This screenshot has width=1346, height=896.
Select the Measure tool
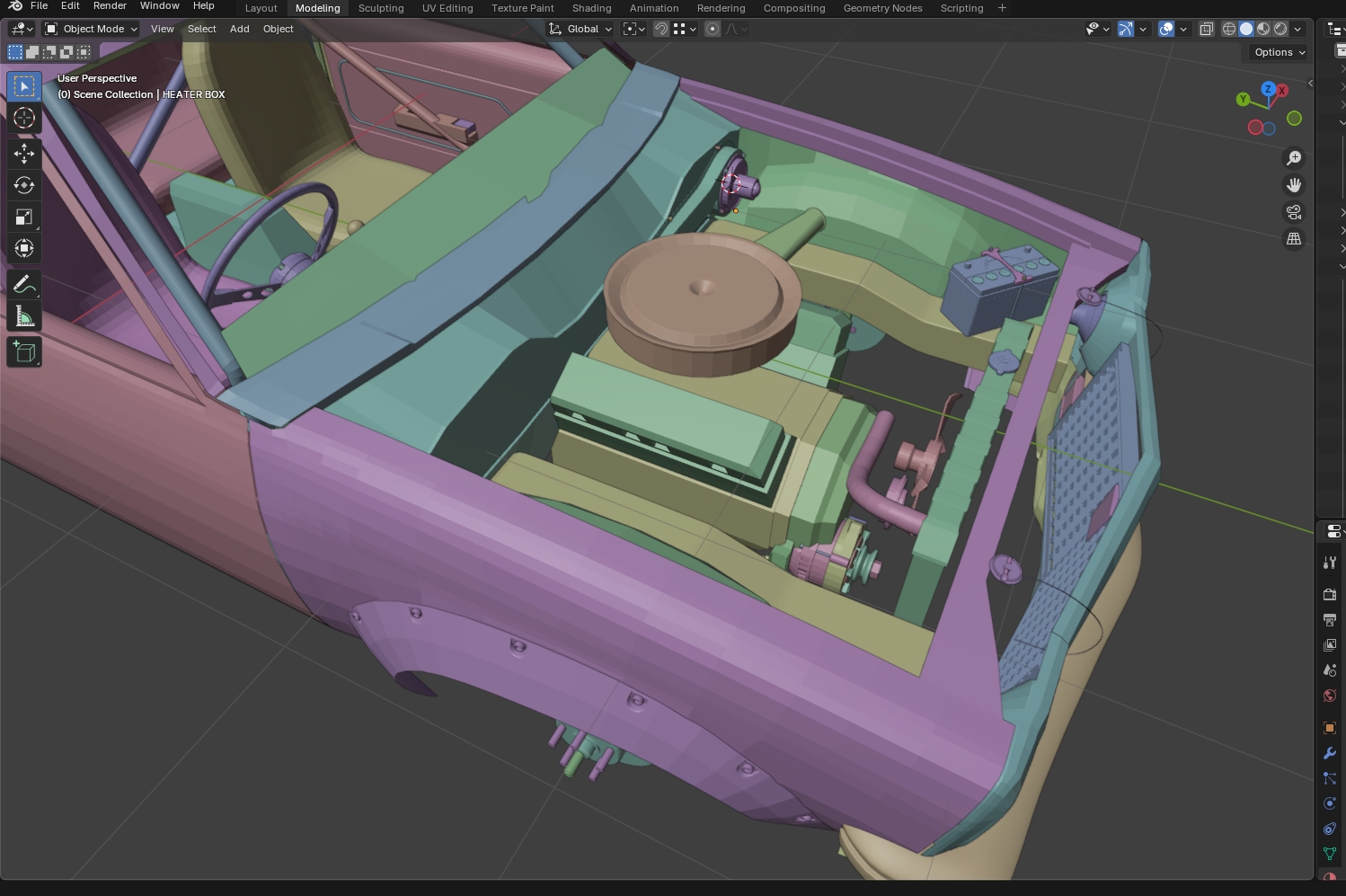click(24, 316)
